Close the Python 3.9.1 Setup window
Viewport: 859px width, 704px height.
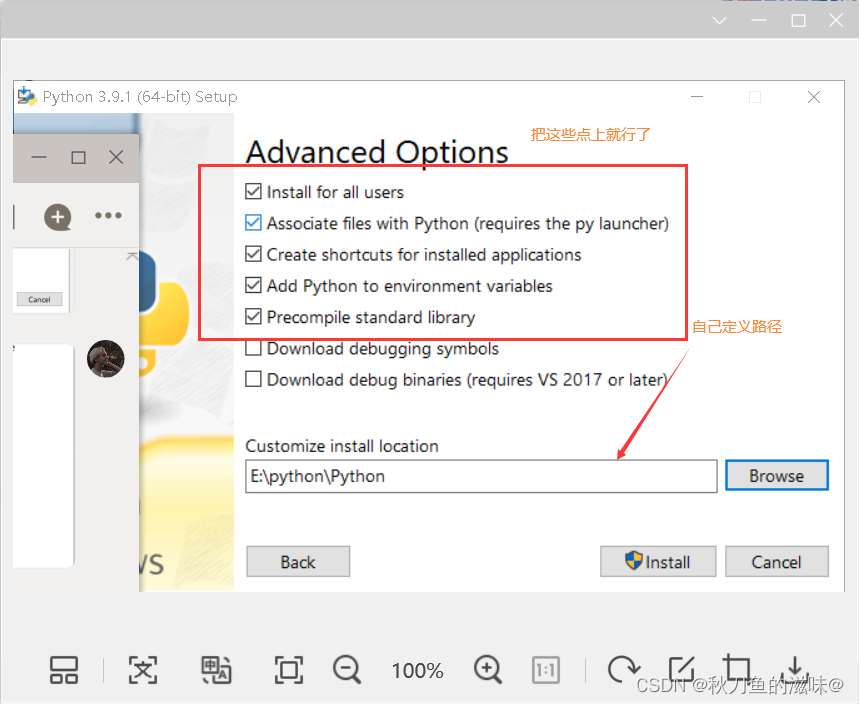coord(814,97)
